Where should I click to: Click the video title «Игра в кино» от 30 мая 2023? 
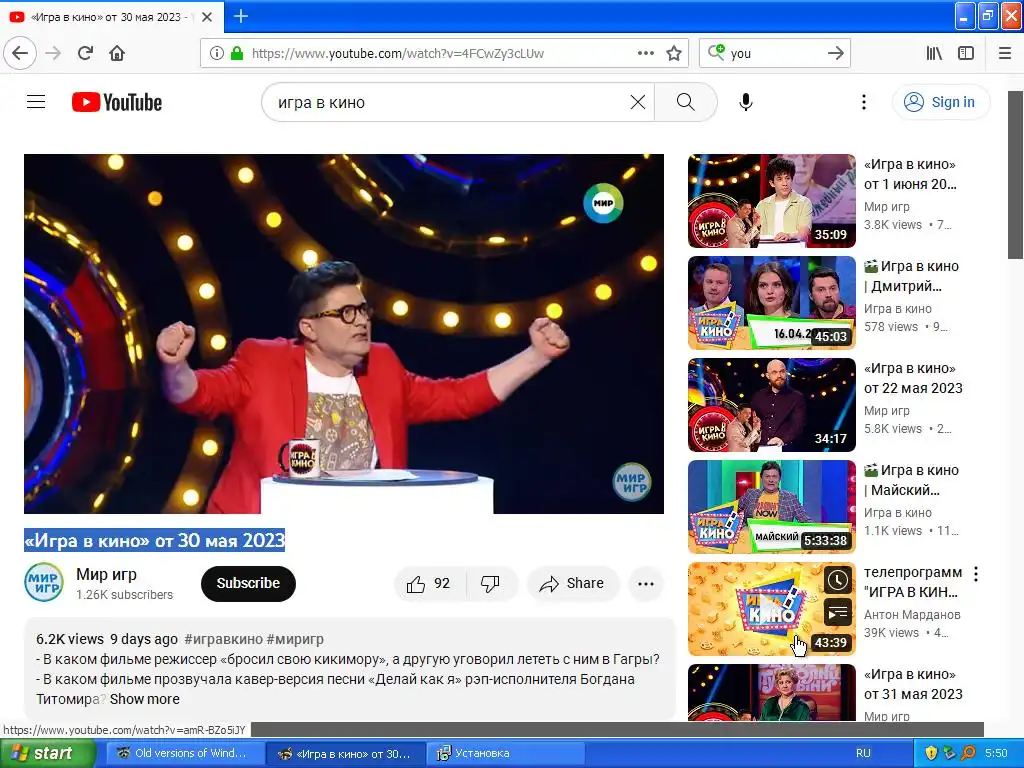[154, 540]
